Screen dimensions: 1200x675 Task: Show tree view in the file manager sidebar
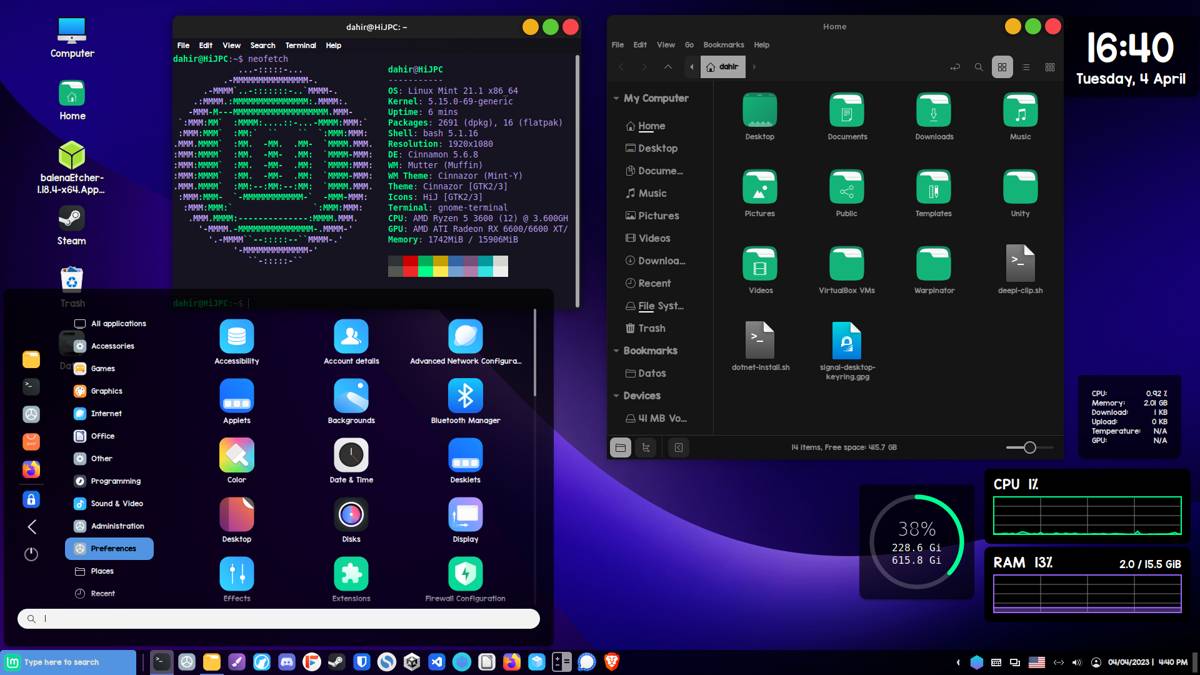tap(646, 448)
